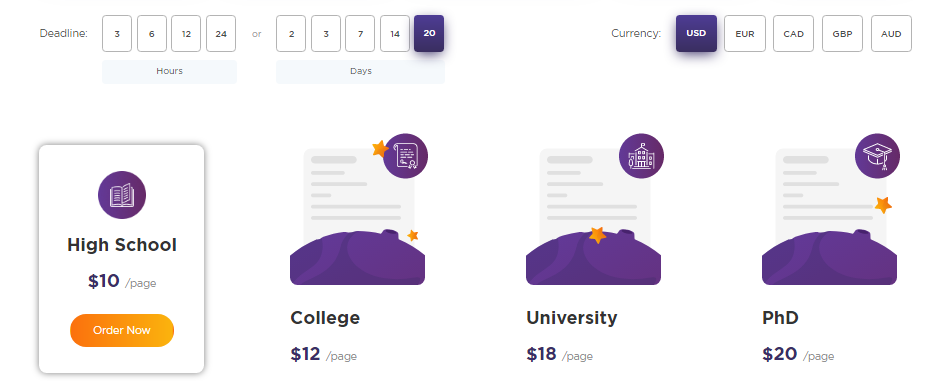Click the PhD graduation cap icon
Viewport: 948px width, 381px height.
[877, 156]
